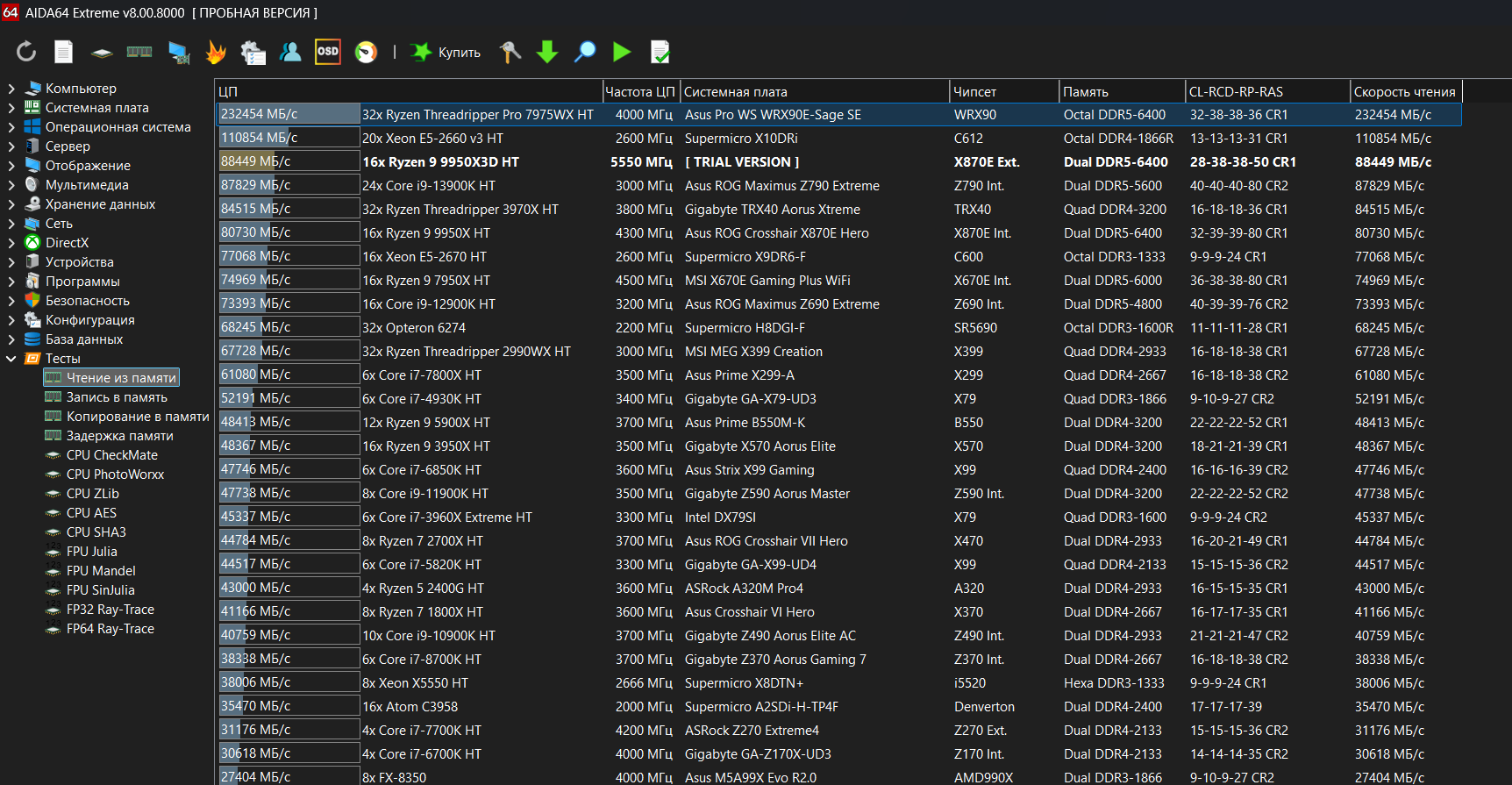Open the Задержка памяти test

[109, 436]
